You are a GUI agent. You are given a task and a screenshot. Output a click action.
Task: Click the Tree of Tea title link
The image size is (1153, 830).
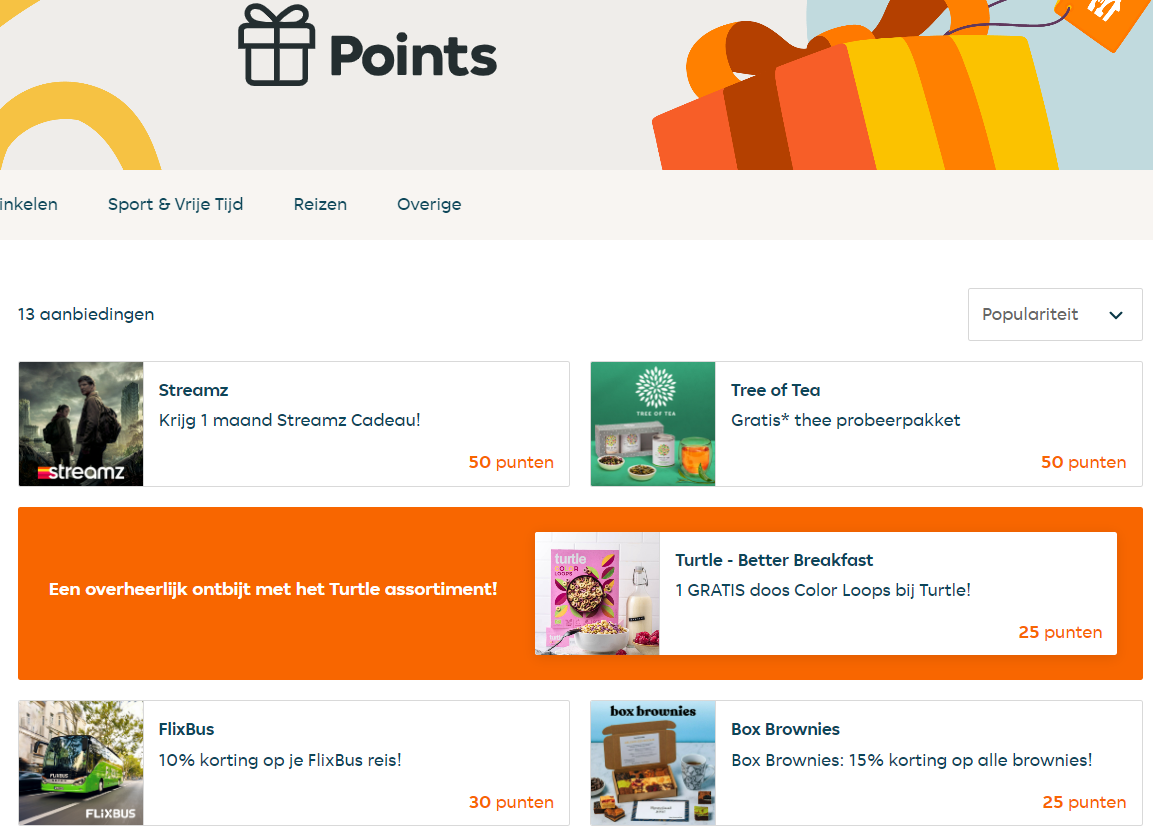(775, 390)
